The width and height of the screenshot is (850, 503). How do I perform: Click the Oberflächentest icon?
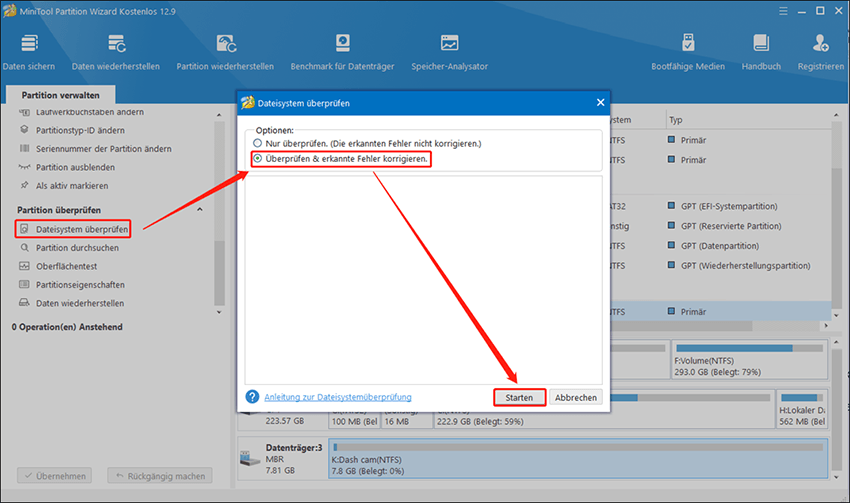click(24, 266)
